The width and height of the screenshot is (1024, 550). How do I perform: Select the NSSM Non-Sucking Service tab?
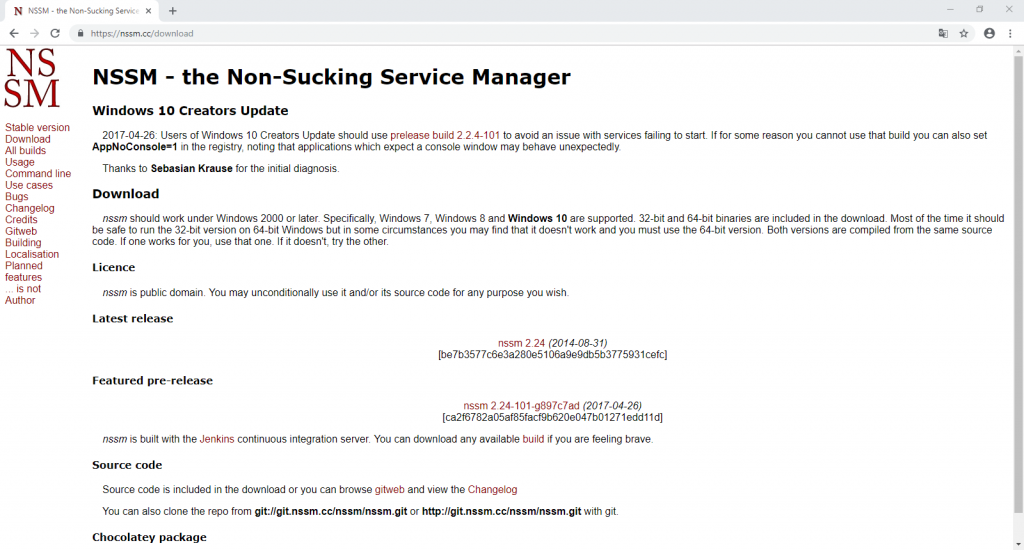83,11
